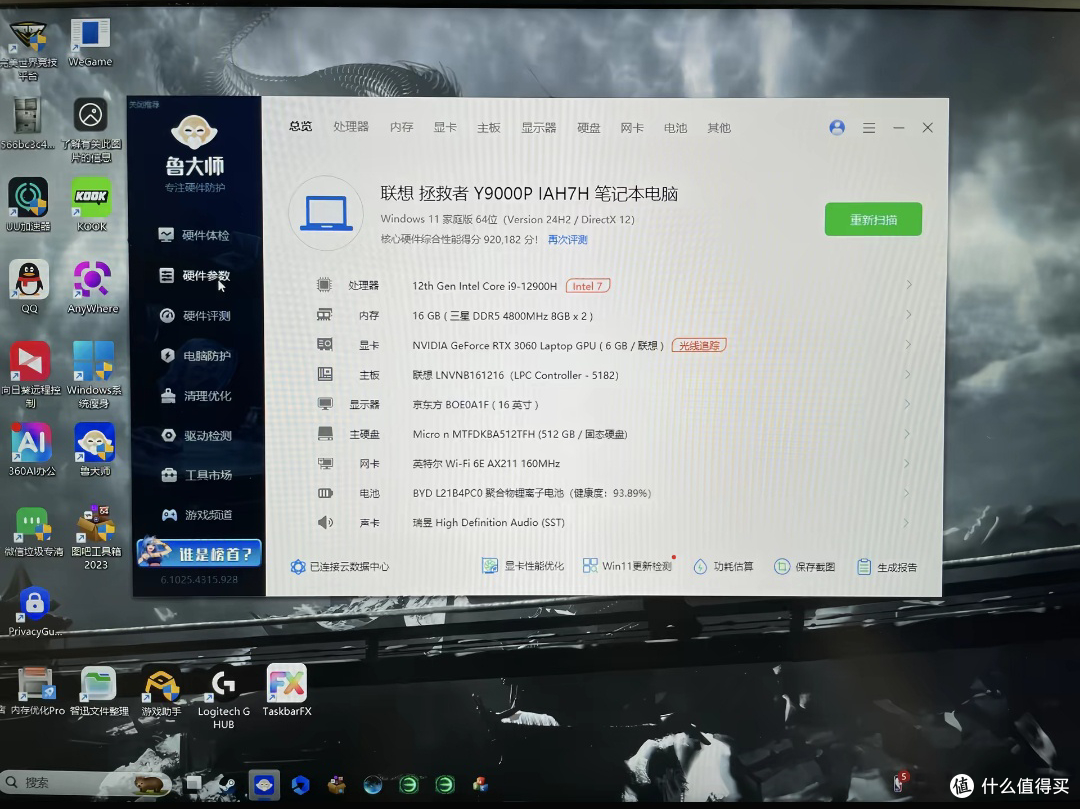Image resolution: width=1080 pixels, height=809 pixels.
Task: Open 游戏频道 in the sidebar
Action: click(197, 514)
